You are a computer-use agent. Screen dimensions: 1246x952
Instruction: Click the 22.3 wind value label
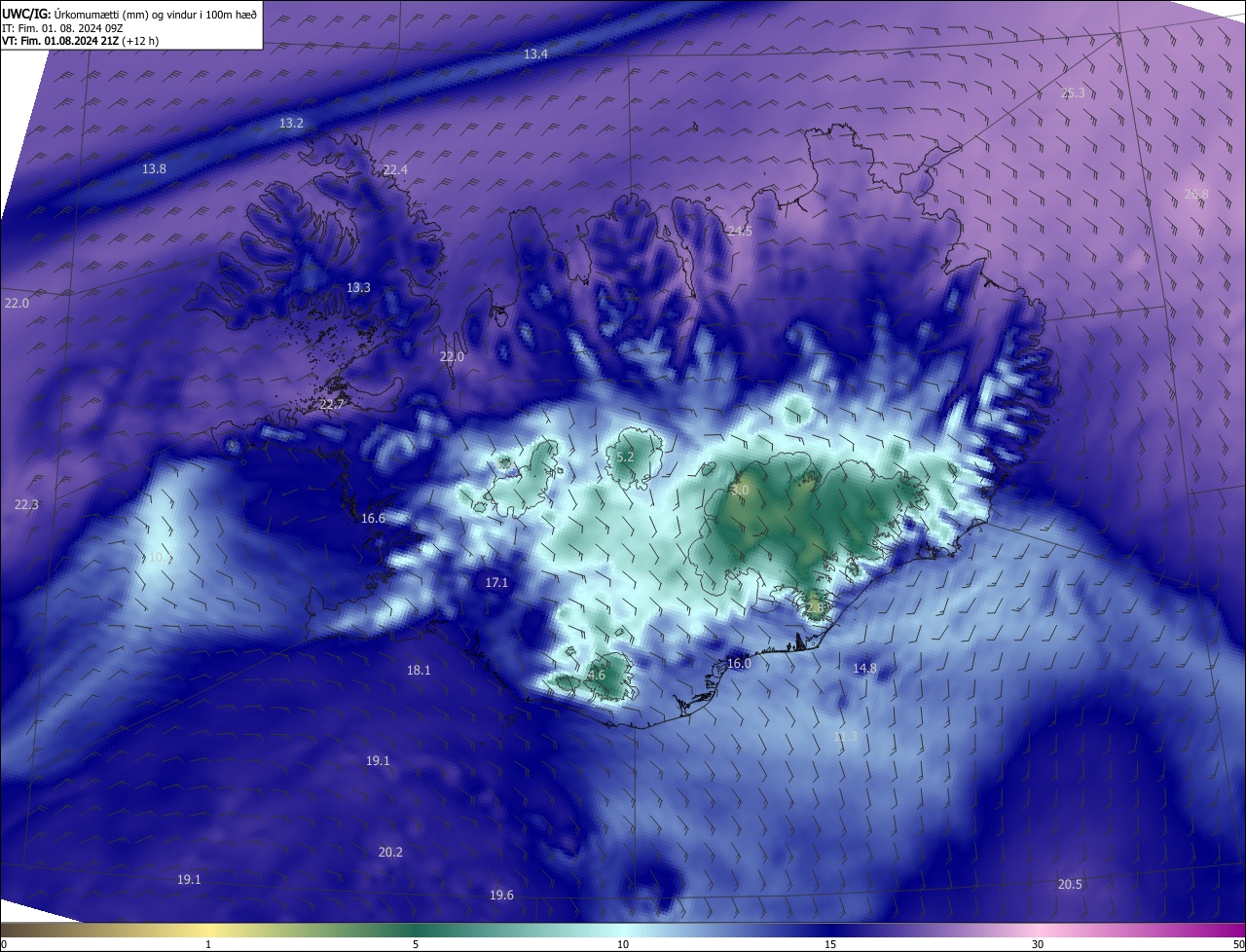tap(26, 505)
